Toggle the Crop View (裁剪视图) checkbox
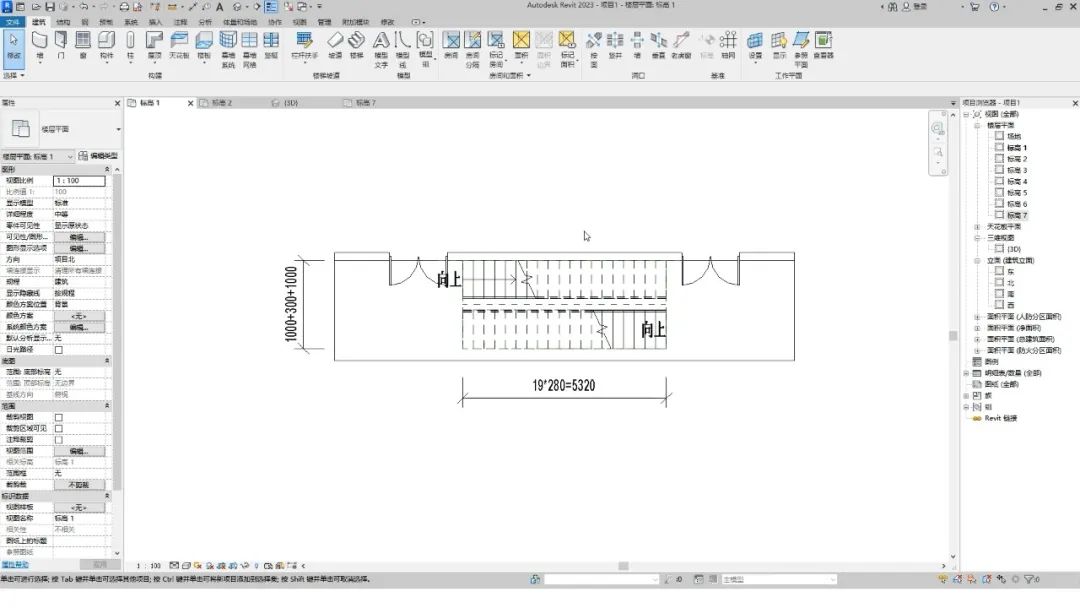The image size is (1080, 608). point(59,417)
